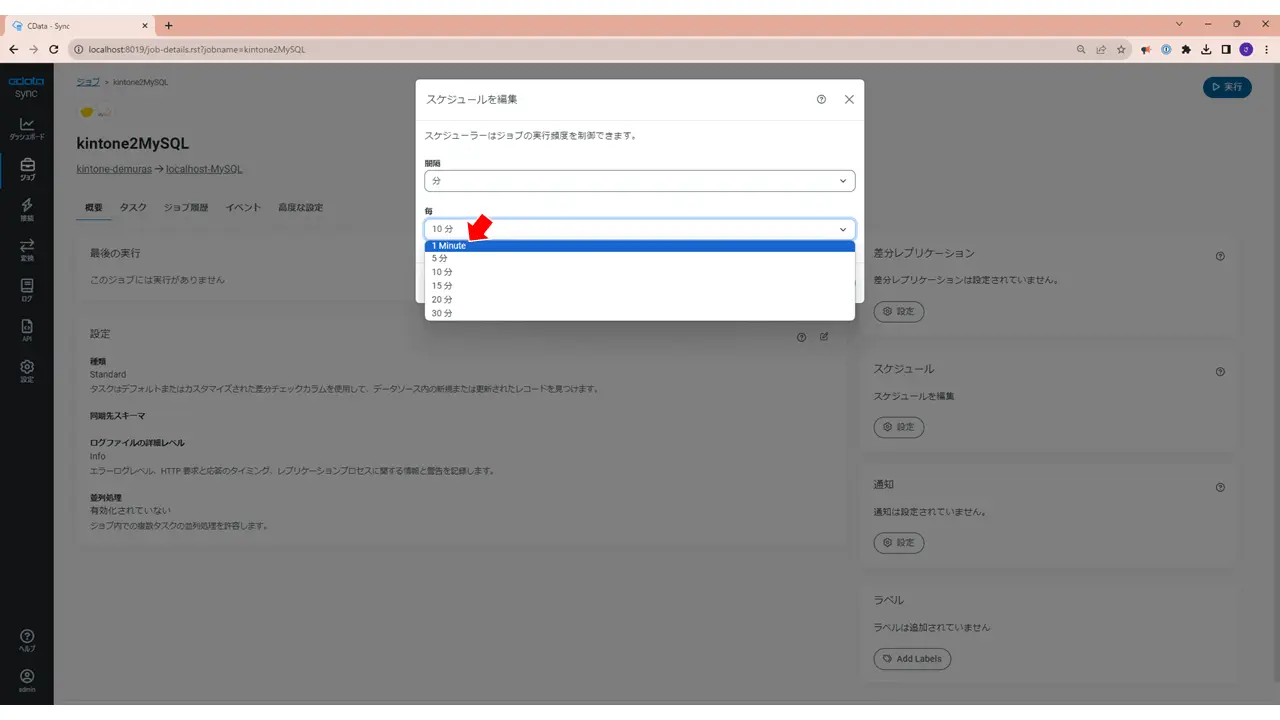The height and width of the screenshot is (720, 1280).
Task: Open the Log sidebar icon
Action: click(x=27, y=290)
